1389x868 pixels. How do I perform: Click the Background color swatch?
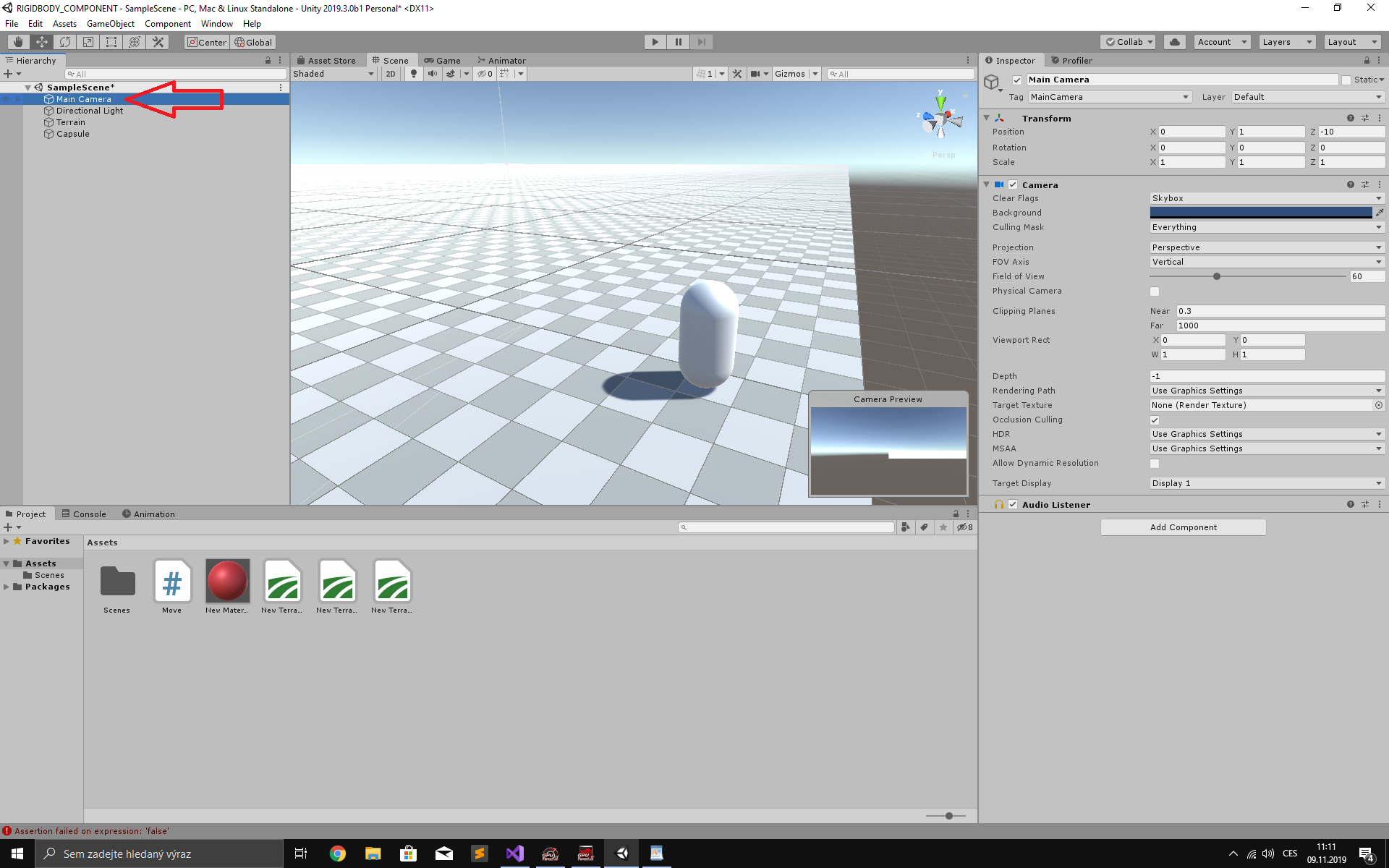(x=1260, y=211)
